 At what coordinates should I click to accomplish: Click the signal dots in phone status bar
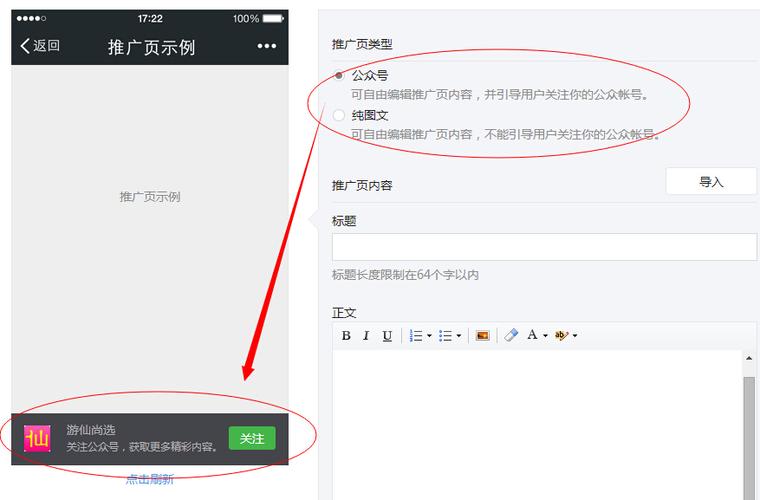(x=31, y=18)
